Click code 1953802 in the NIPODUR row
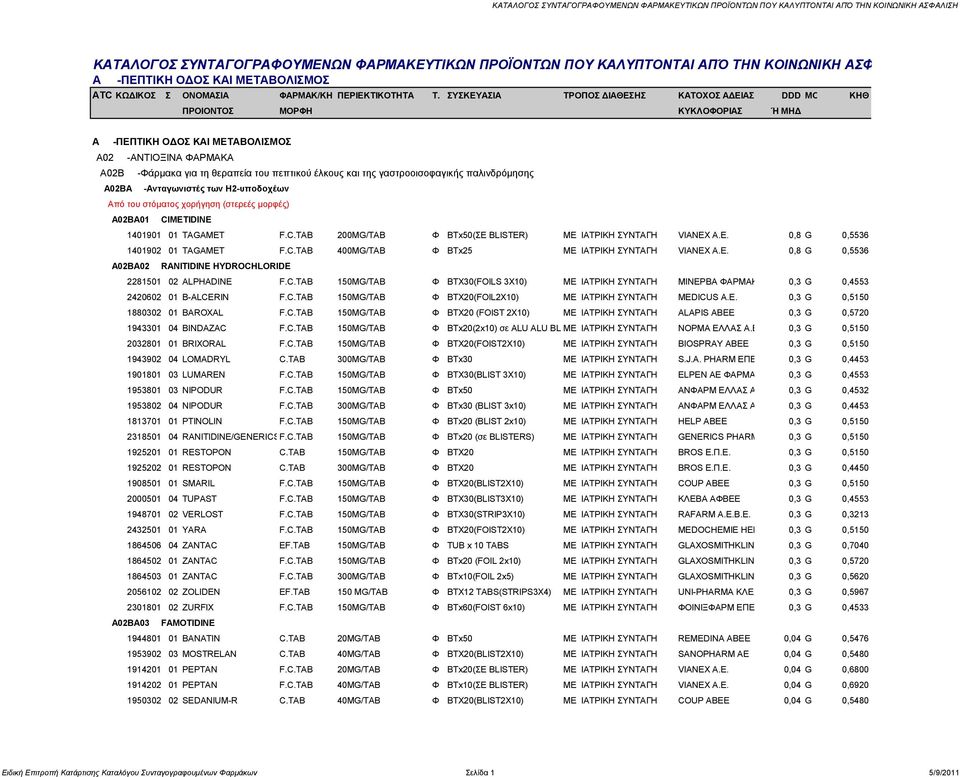The width and height of the screenshot is (960, 777). [144, 405]
